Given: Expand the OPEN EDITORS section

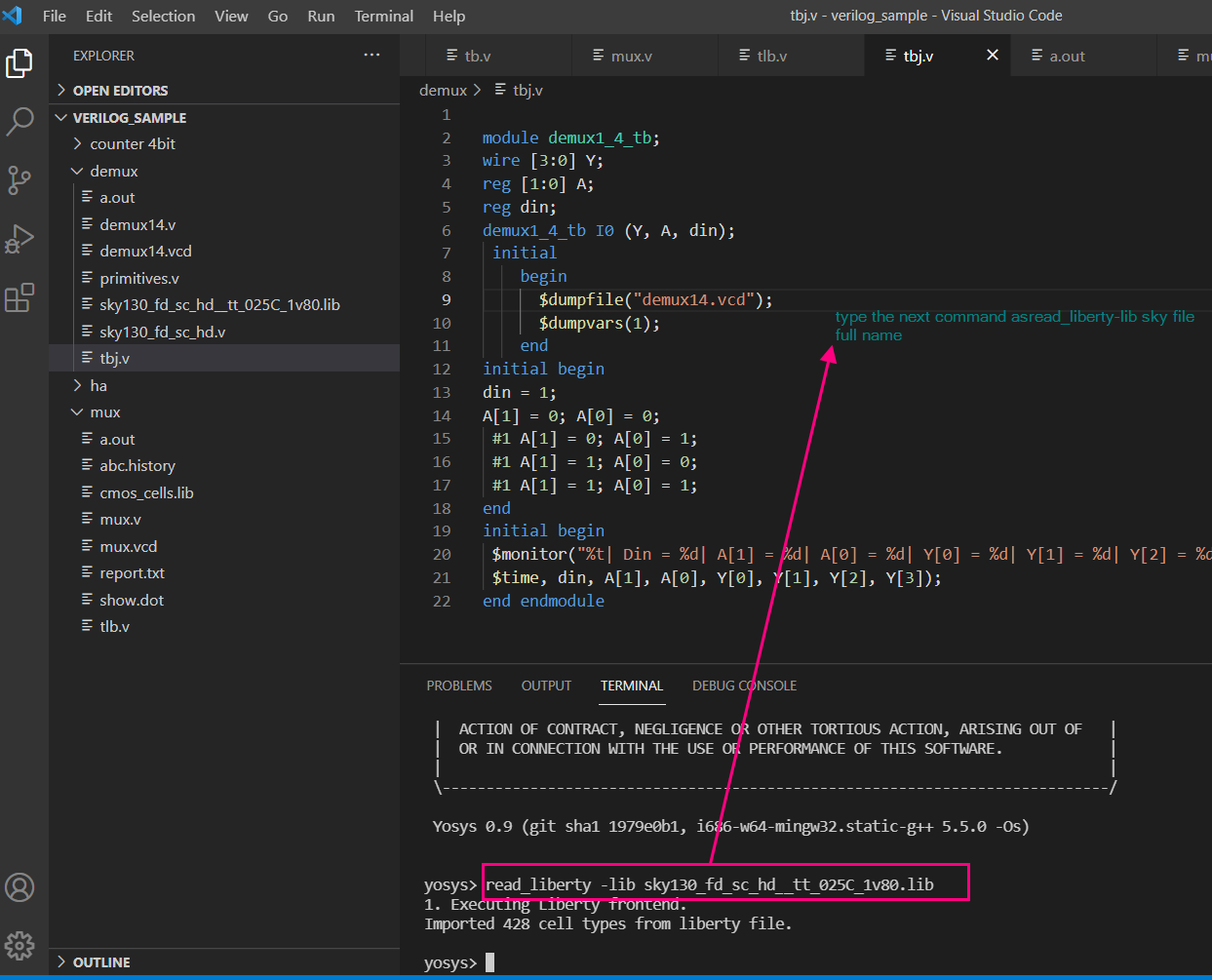Looking at the screenshot, I should (224, 90).
